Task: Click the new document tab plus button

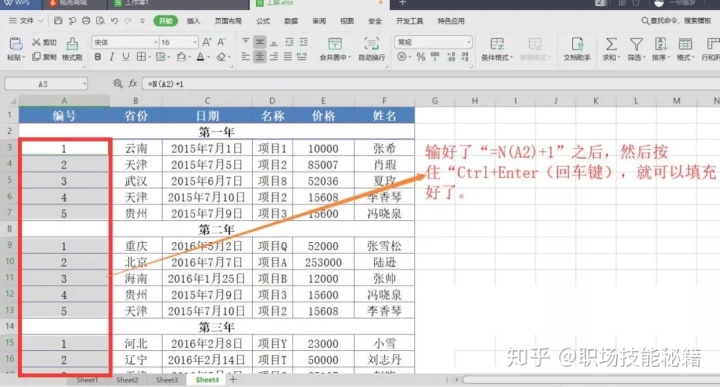Action: click(403, 3)
